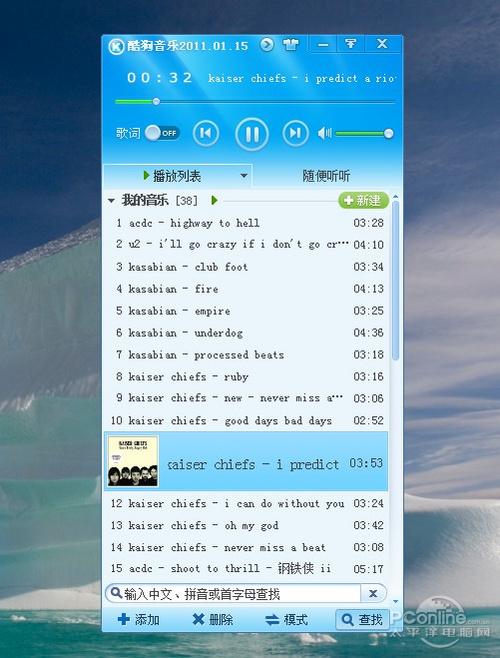Play the 我的音乐 list green arrow

(214, 200)
